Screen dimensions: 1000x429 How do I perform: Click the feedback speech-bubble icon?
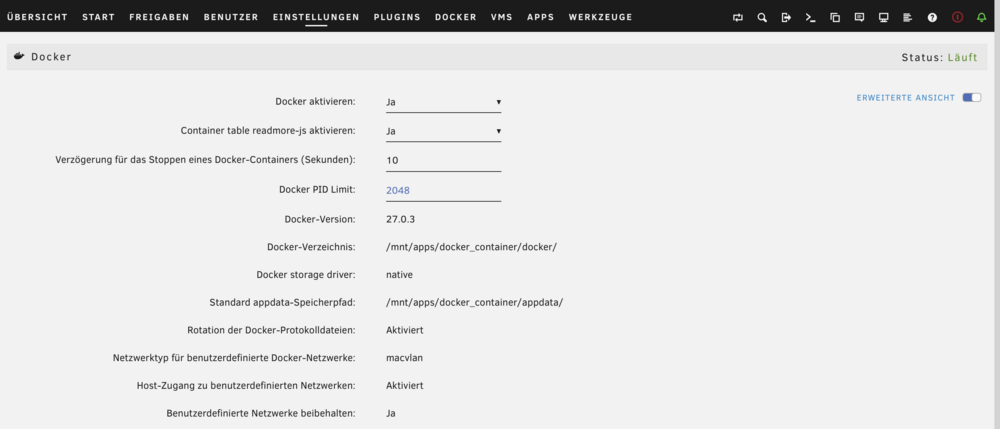tap(859, 18)
